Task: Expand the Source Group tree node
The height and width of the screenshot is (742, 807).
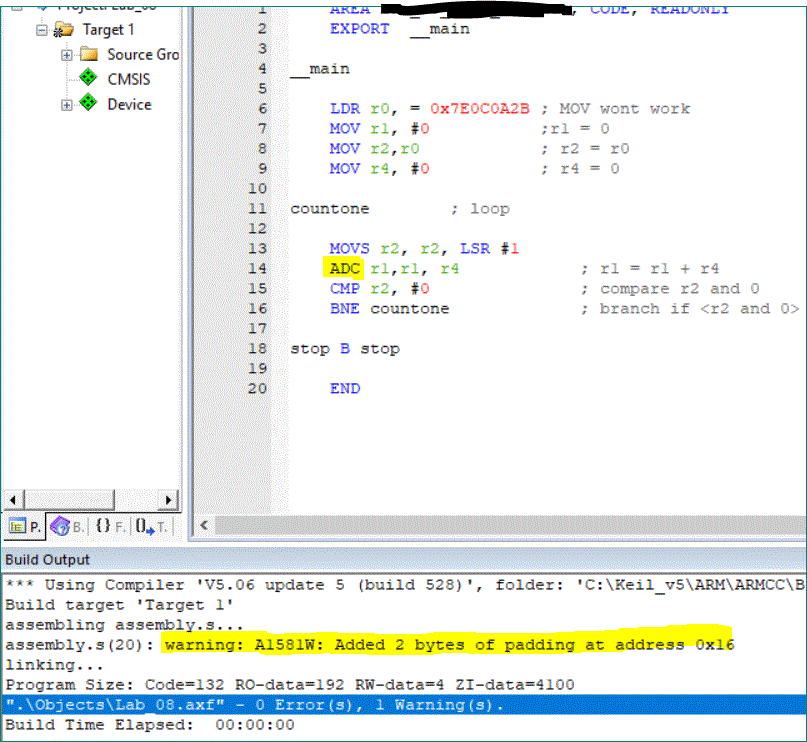Action: click(66, 55)
